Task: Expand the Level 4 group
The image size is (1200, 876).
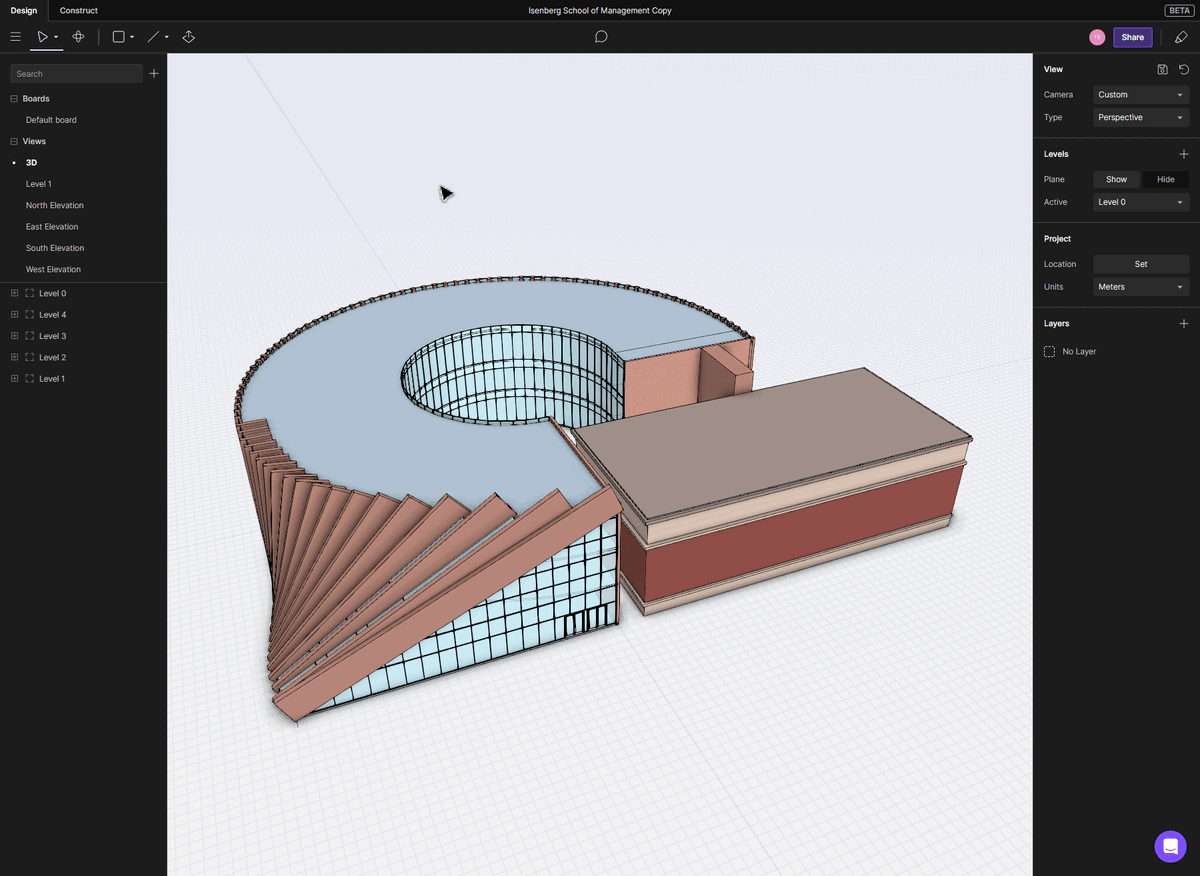Action: 14,315
